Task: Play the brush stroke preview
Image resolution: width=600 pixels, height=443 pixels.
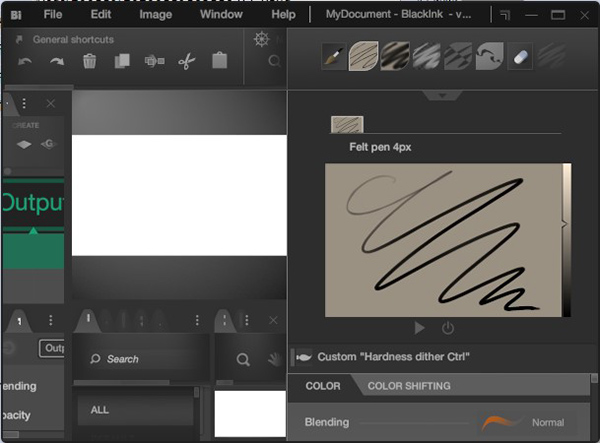Action: 420,328
